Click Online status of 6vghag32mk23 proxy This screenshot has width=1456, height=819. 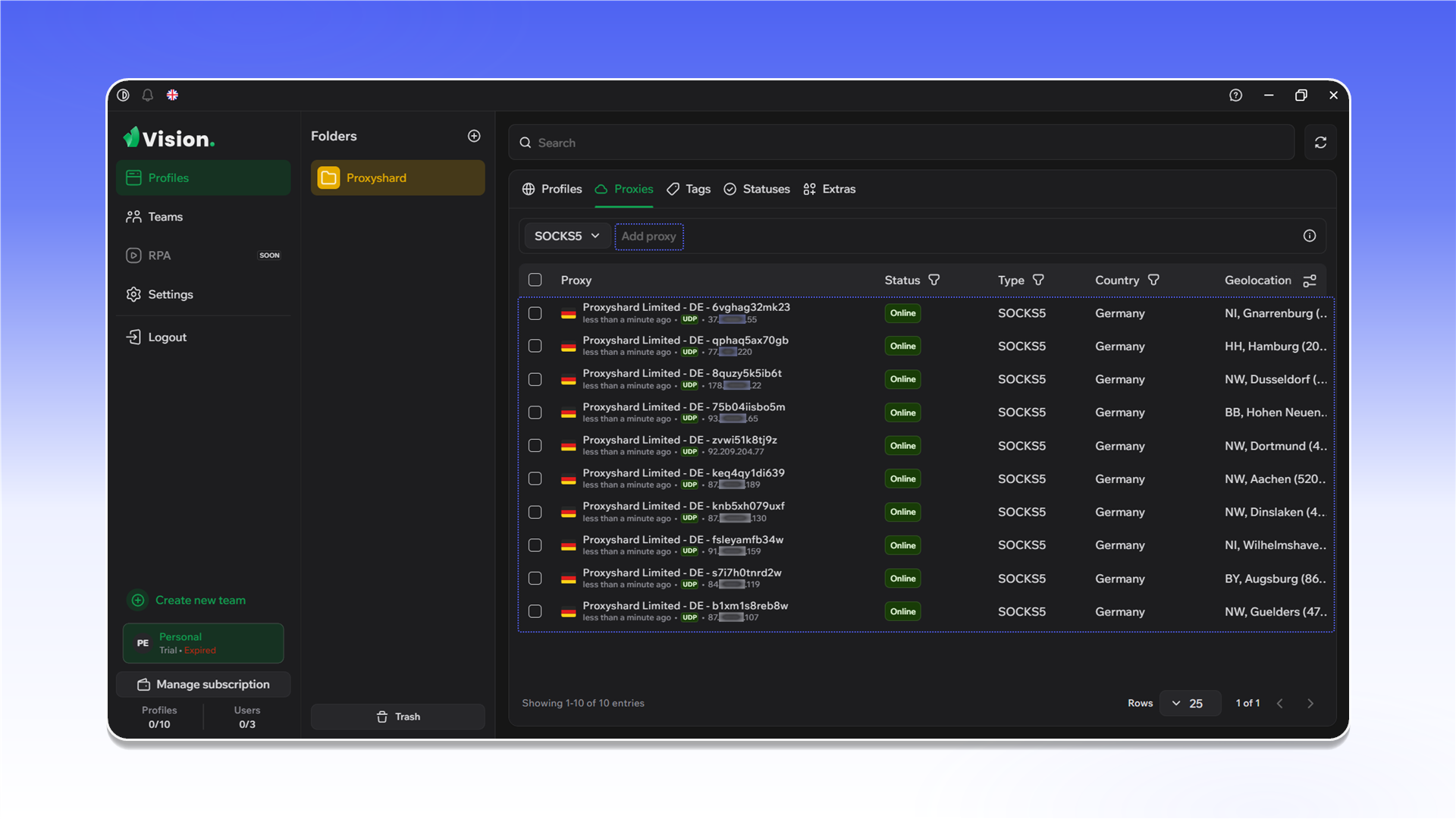pyautogui.click(x=902, y=313)
